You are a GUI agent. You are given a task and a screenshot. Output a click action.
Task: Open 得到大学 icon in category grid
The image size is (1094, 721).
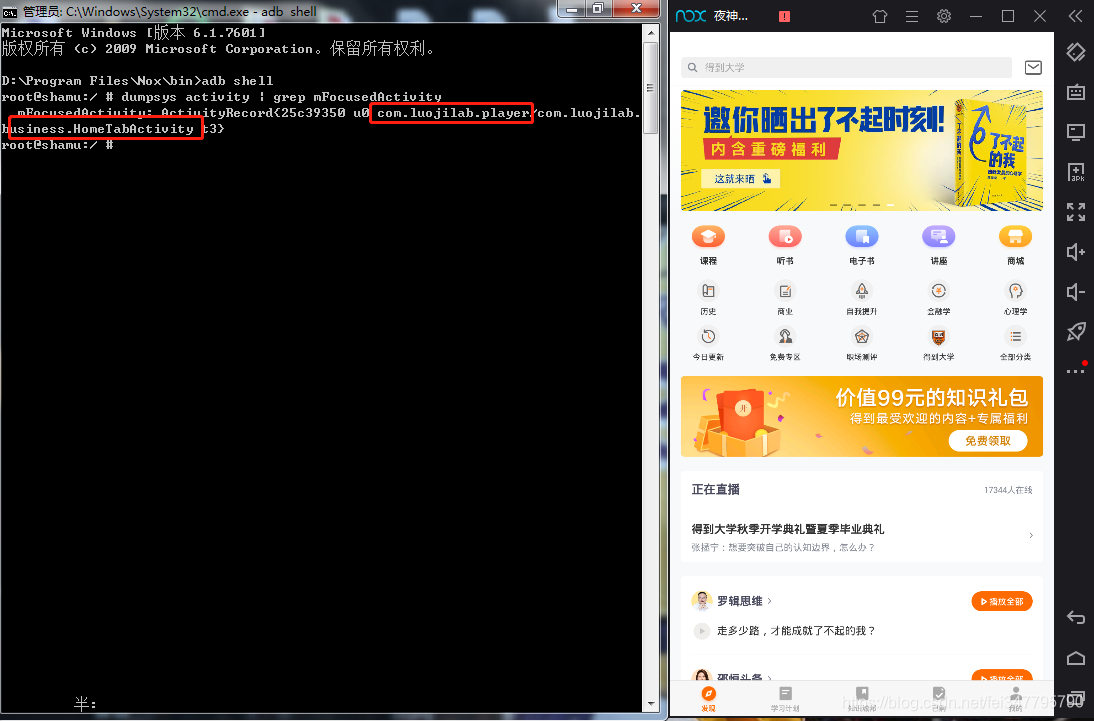(x=938, y=344)
